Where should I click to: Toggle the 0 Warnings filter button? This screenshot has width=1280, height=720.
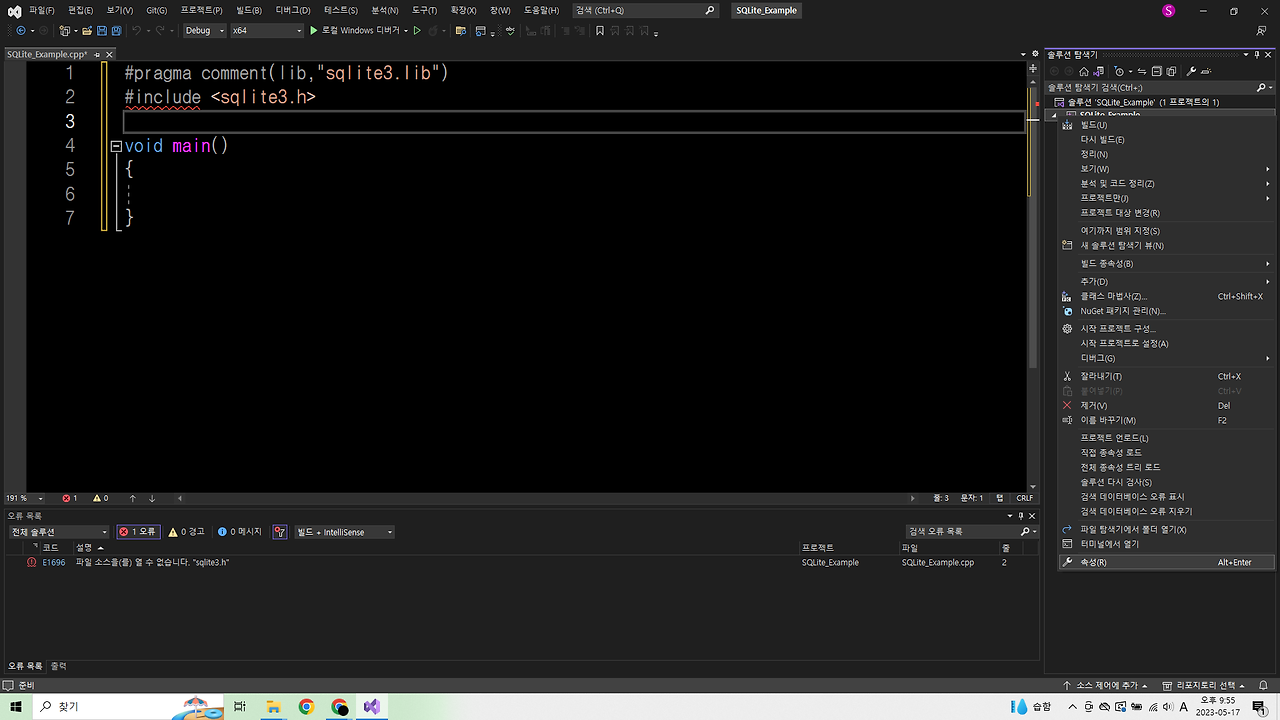(186, 532)
